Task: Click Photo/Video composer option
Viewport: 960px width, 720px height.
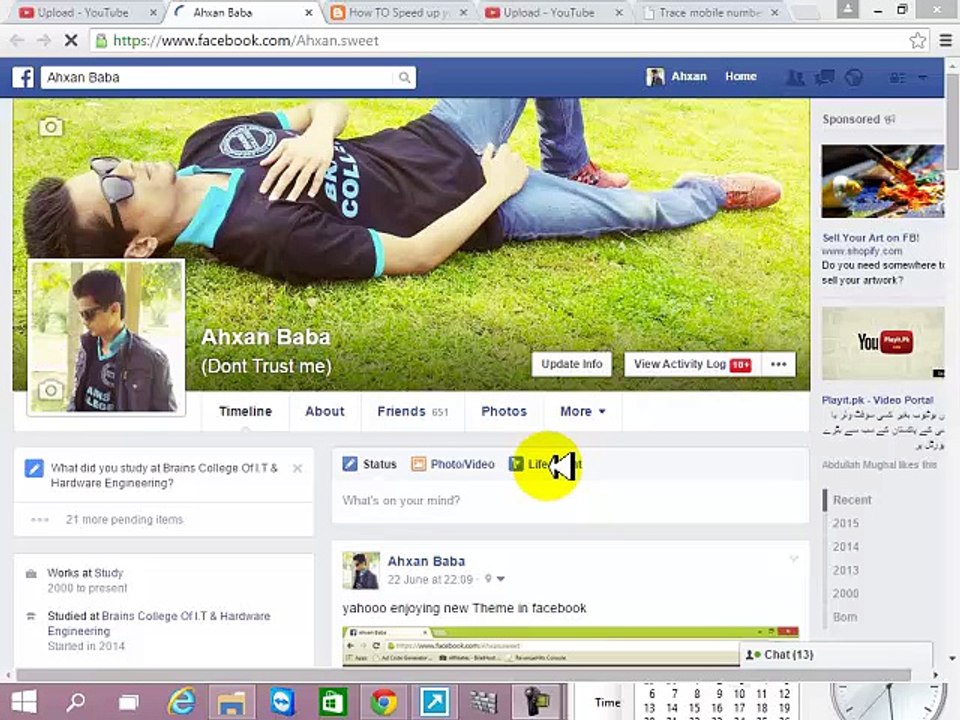Action: point(453,464)
